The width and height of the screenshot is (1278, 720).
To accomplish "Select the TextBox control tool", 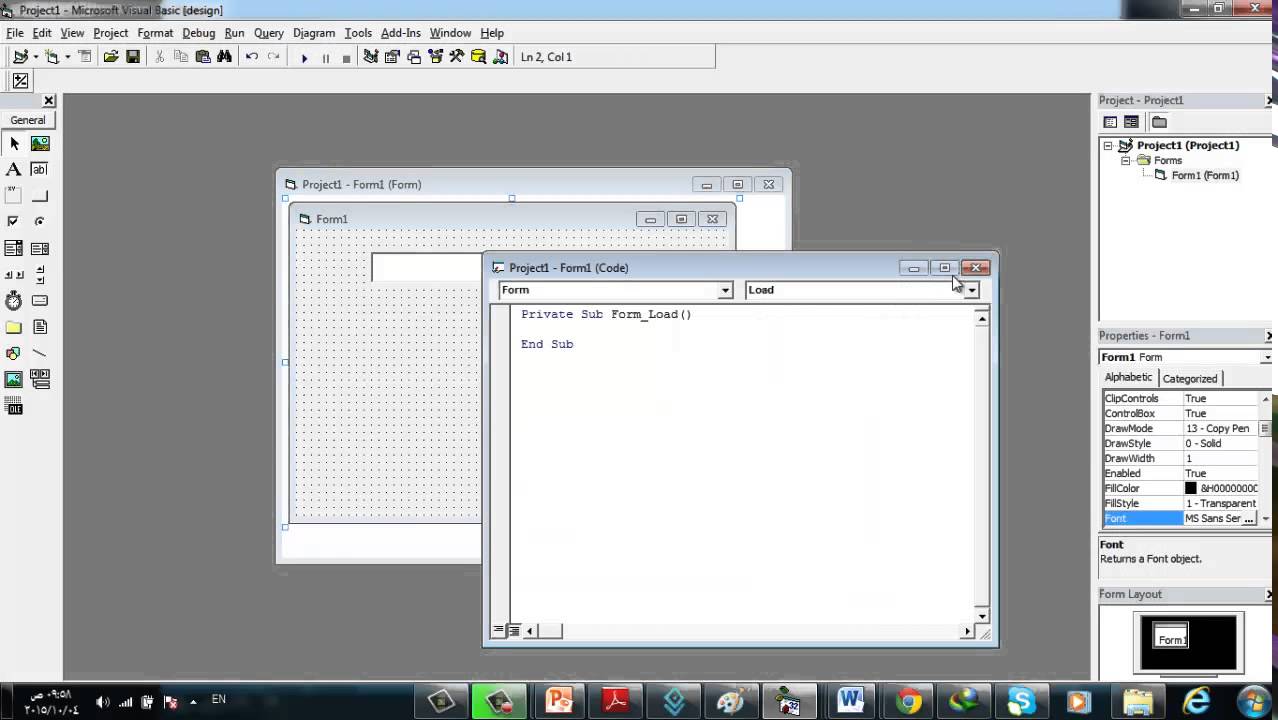I will click(40, 169).
